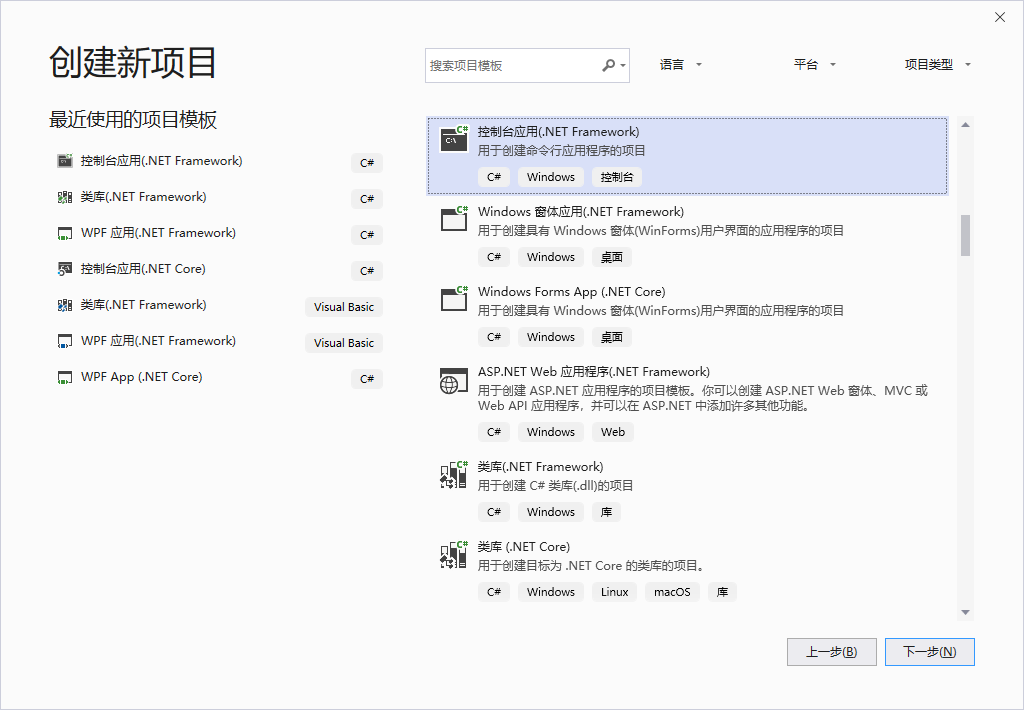1024x710 pixels.
Task: Click the scroll up arrow of template list
Action: click(x=965, y=125)
